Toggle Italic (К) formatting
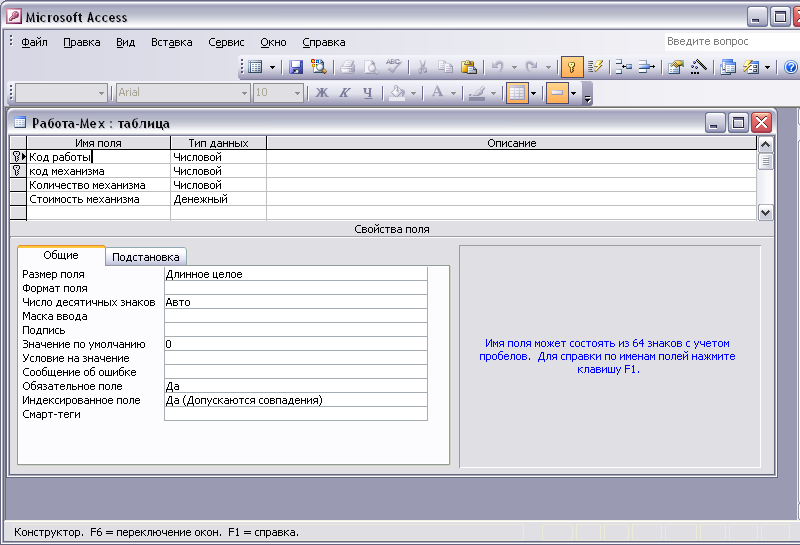 (x=345, y=93)
